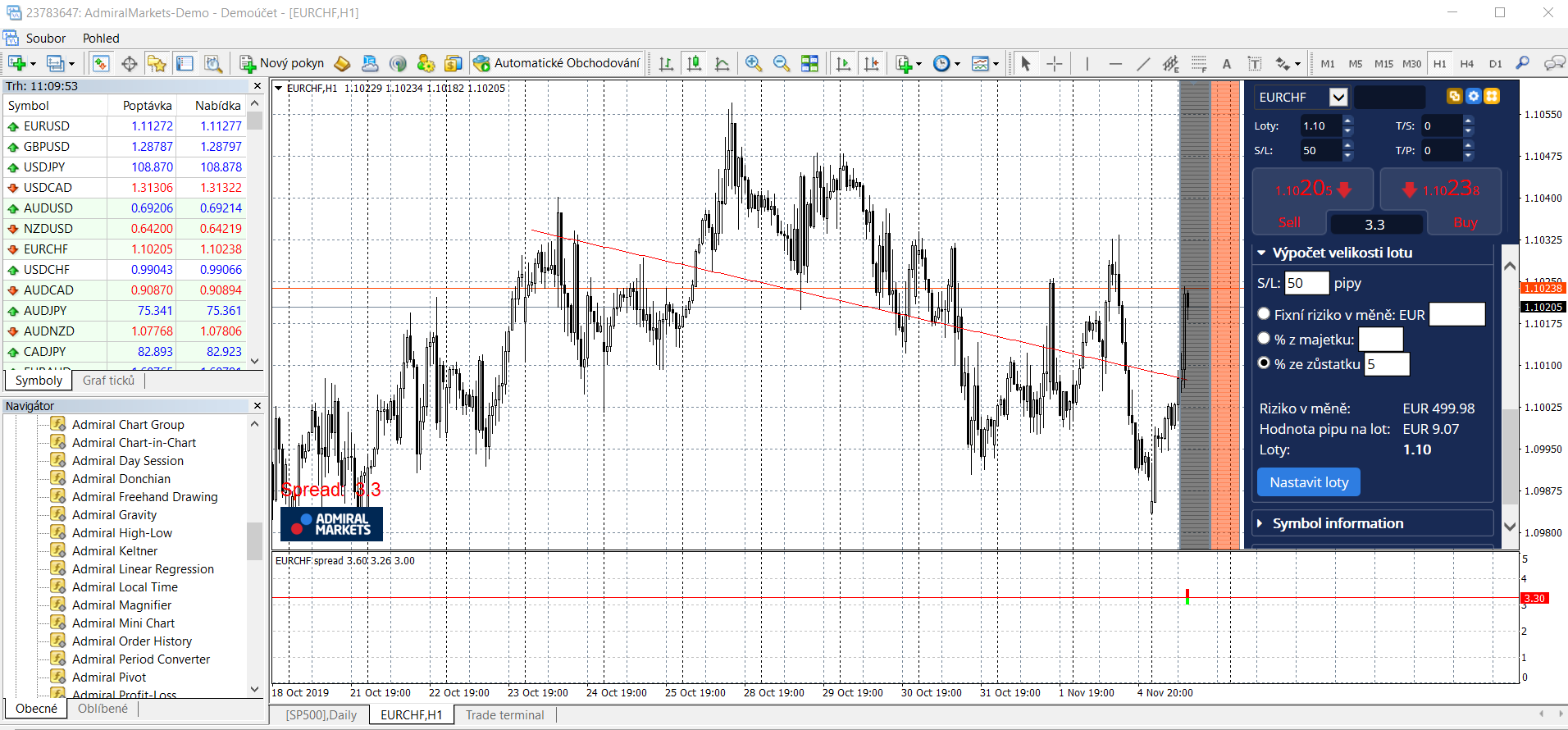Select the crosshair tool
This screenshot has width=1568, height=730.
coord(1054,63)
